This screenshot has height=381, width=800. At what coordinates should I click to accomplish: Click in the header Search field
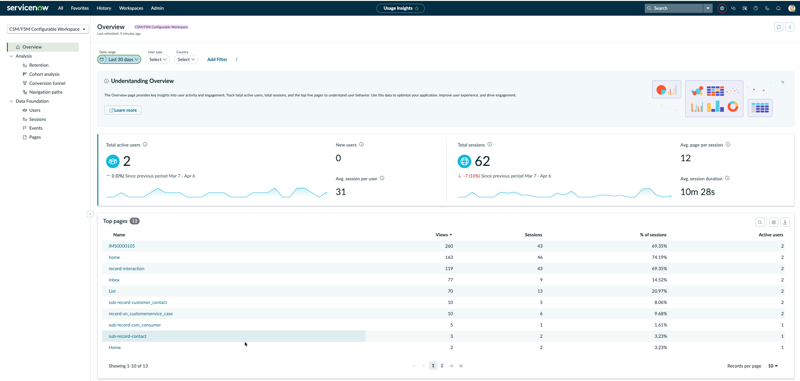674,8
